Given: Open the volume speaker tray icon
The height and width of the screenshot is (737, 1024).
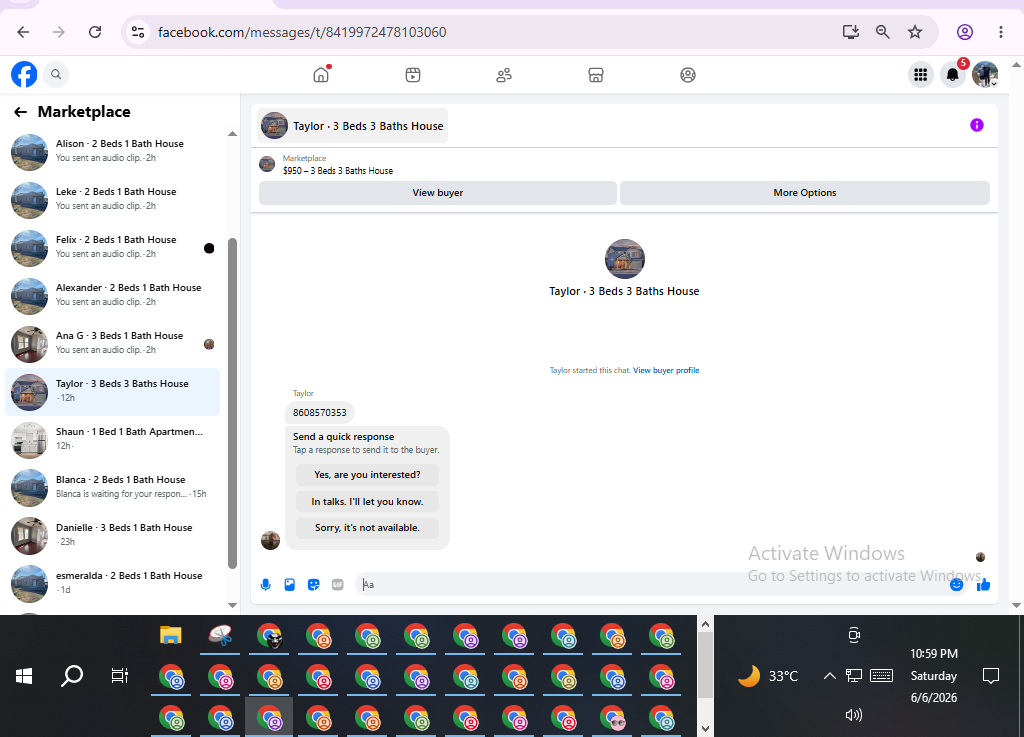Looking at the screenshot, I should tap(854, 715).
